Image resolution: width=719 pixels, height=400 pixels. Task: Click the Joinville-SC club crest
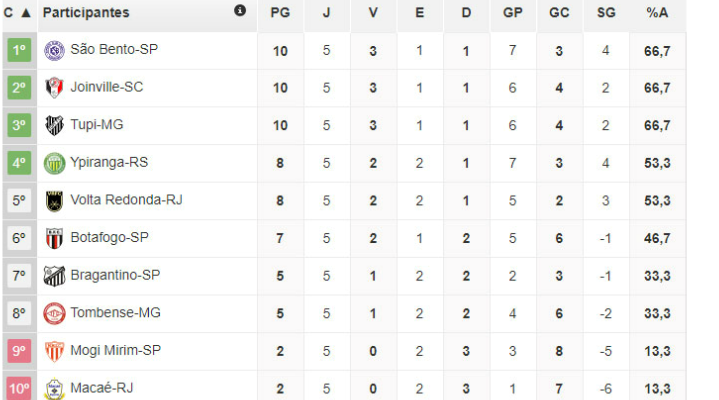(x=54, y=88)
